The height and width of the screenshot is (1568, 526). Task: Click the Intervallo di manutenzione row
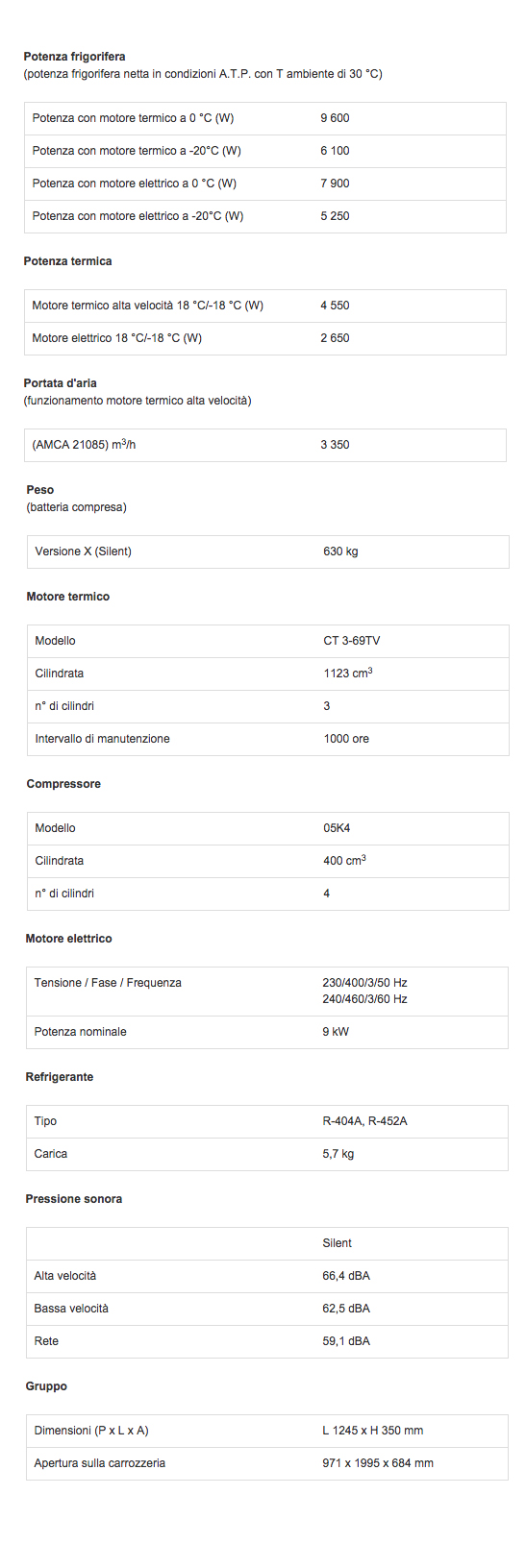[x=268, y=739]
